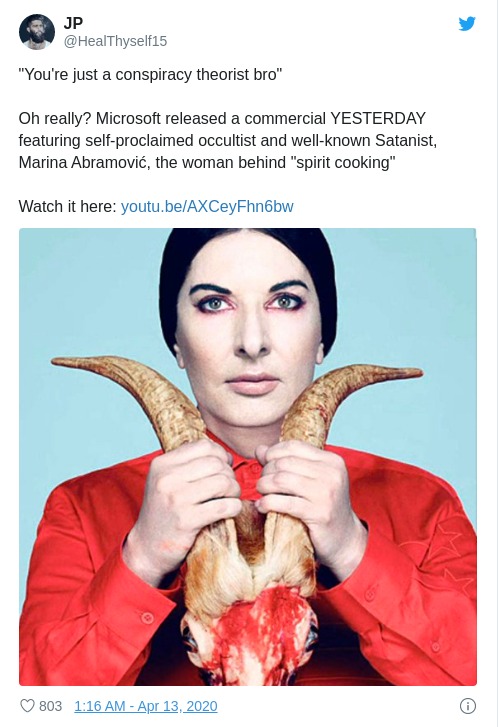Viewport: 499px width, 727px height.
Task: Click the 803 likes count
Action: [51, 706]
